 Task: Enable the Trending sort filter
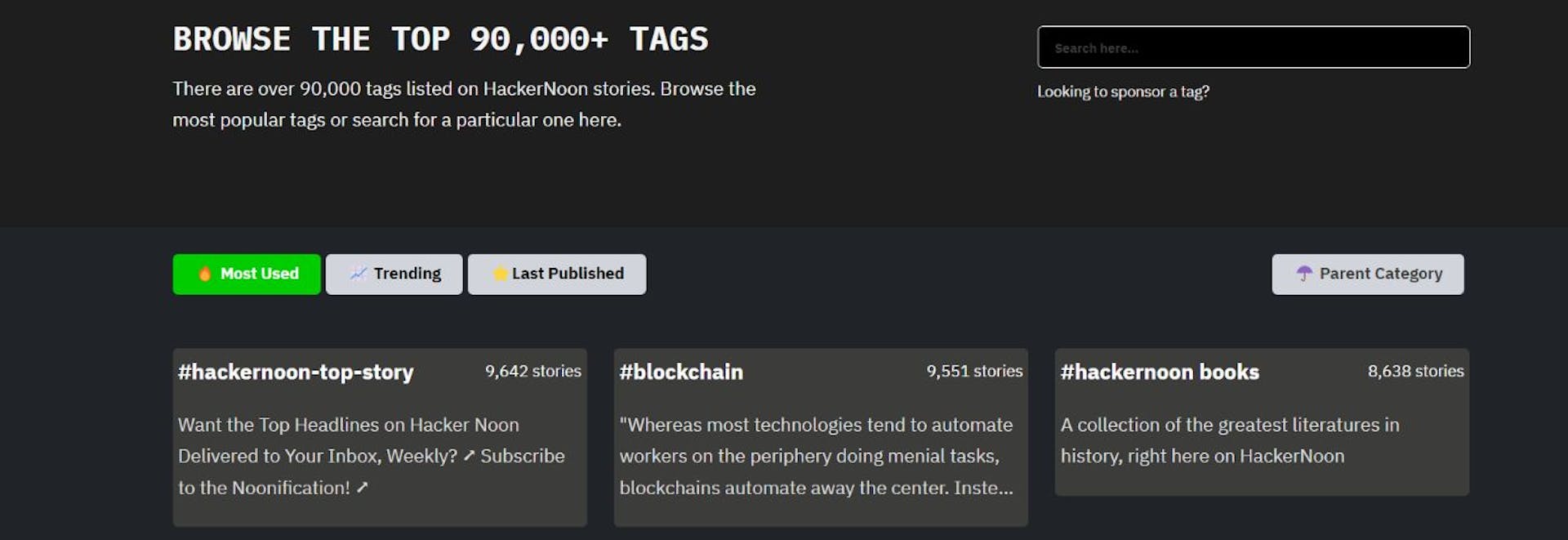click(x=394, y=274)
